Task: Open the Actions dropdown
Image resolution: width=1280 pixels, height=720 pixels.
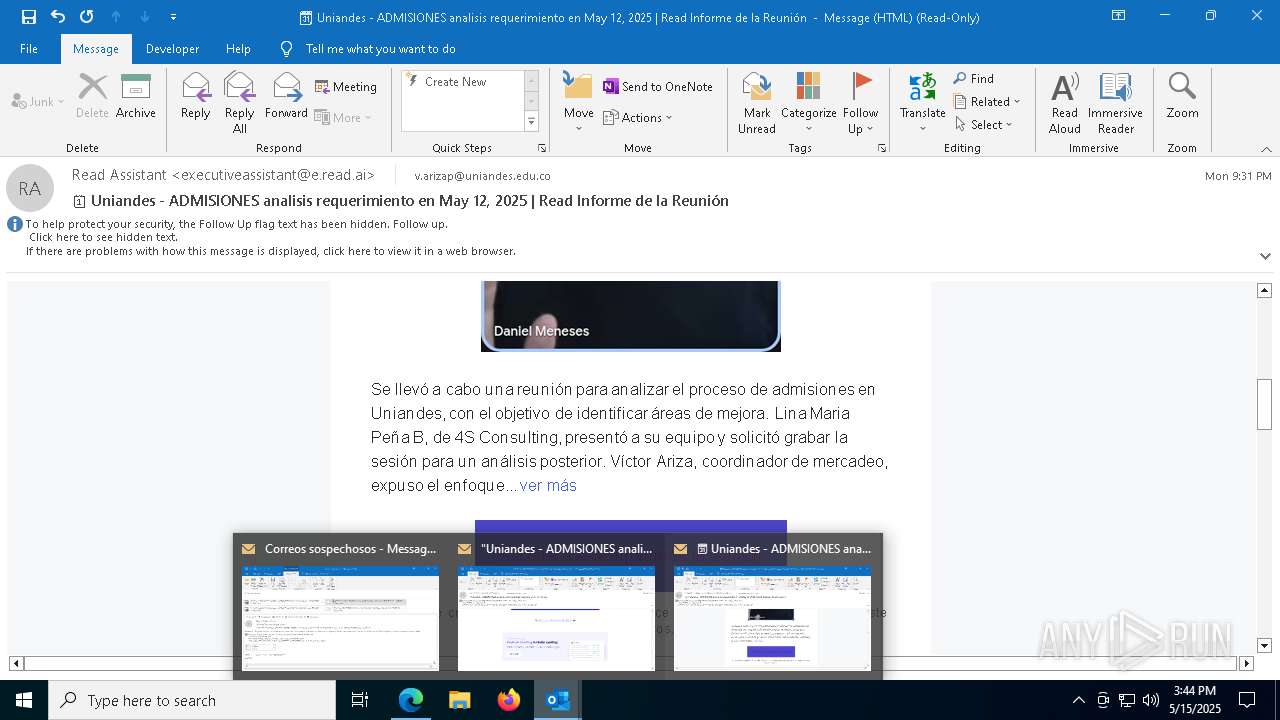Action: 638,117
